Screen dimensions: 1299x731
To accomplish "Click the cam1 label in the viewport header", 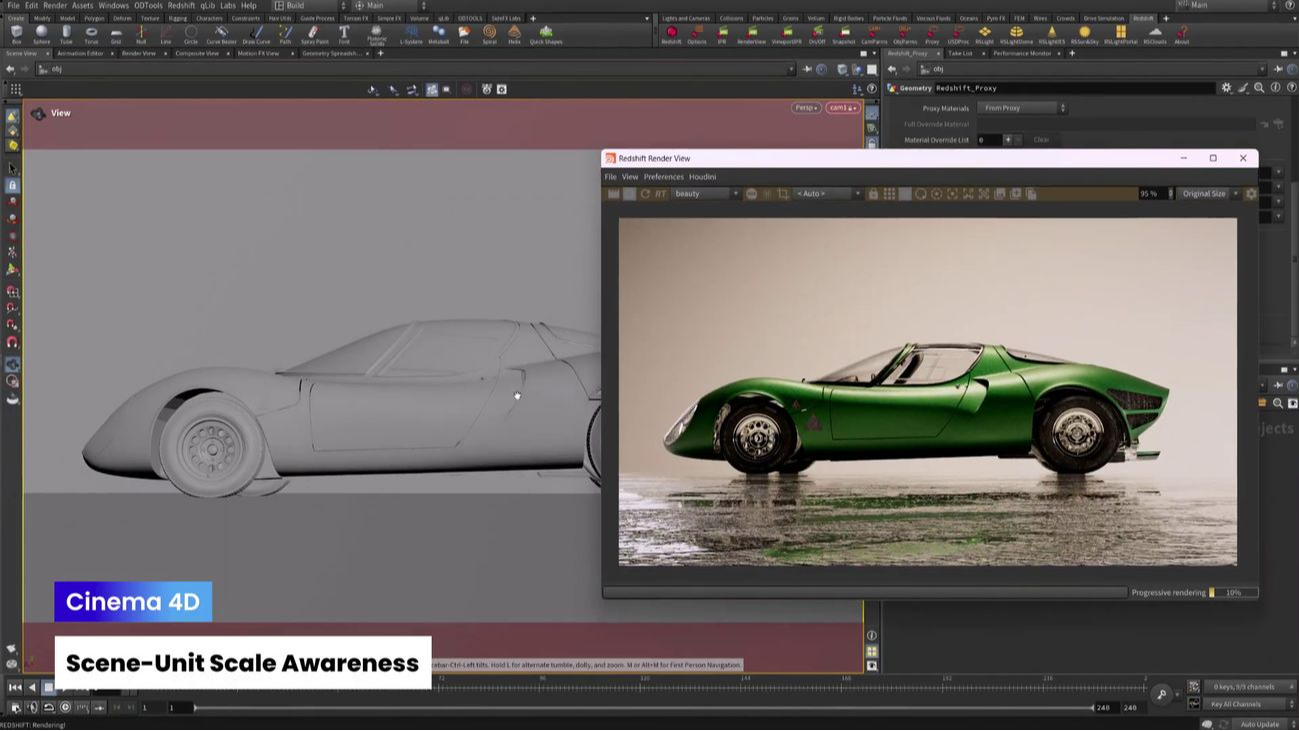I will [x=840, y=107].
